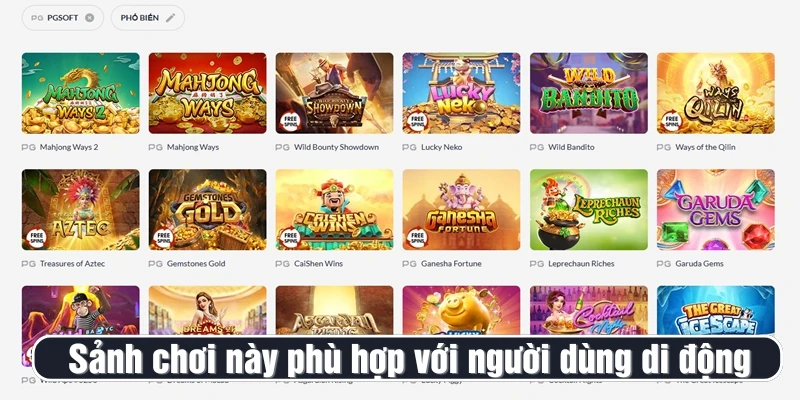Click the Free Spins badge on Treasures of Aztec
Image resolution: width=800 pixels, height=400 pixels.
(x=36, y=238)
